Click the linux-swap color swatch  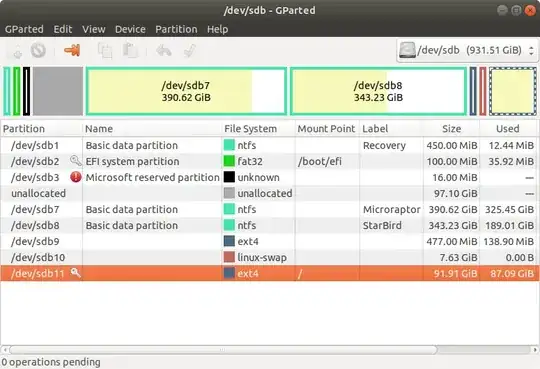(x=229, y=257)
